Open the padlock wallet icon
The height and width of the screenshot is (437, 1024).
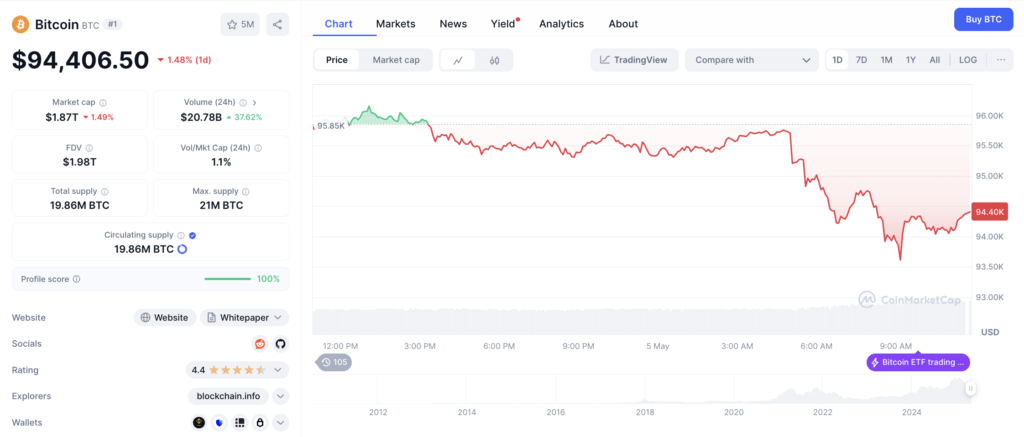click(x=260, y=423)
